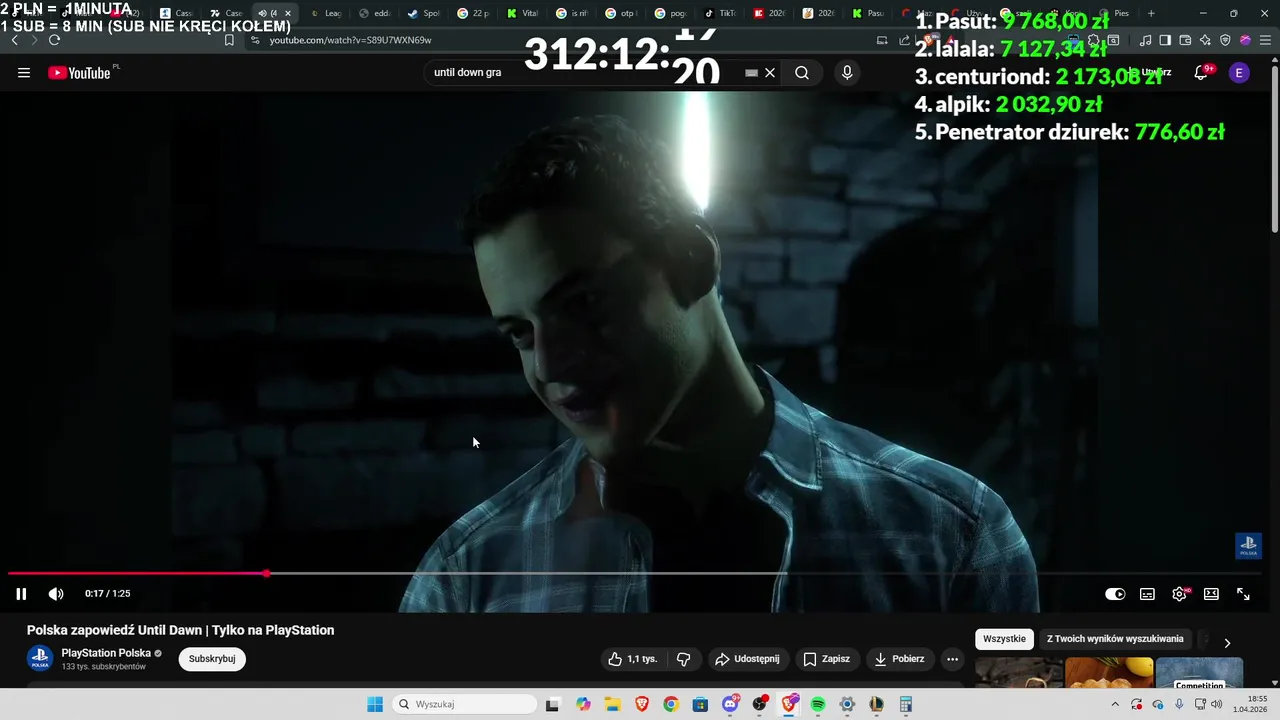The image size is (1280, 720).
Task: Open Spotify from the taskbar
Action: point(818,704)
